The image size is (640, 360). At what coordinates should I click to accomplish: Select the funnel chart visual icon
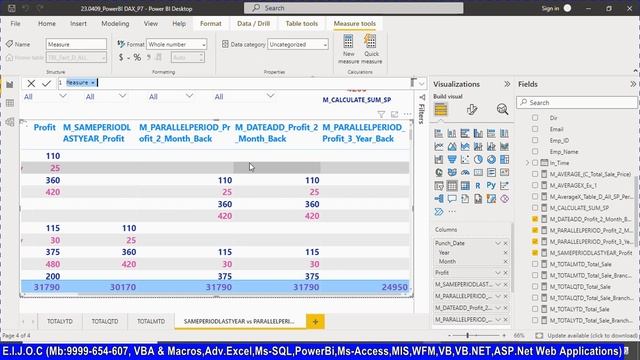tap(452, 160)
